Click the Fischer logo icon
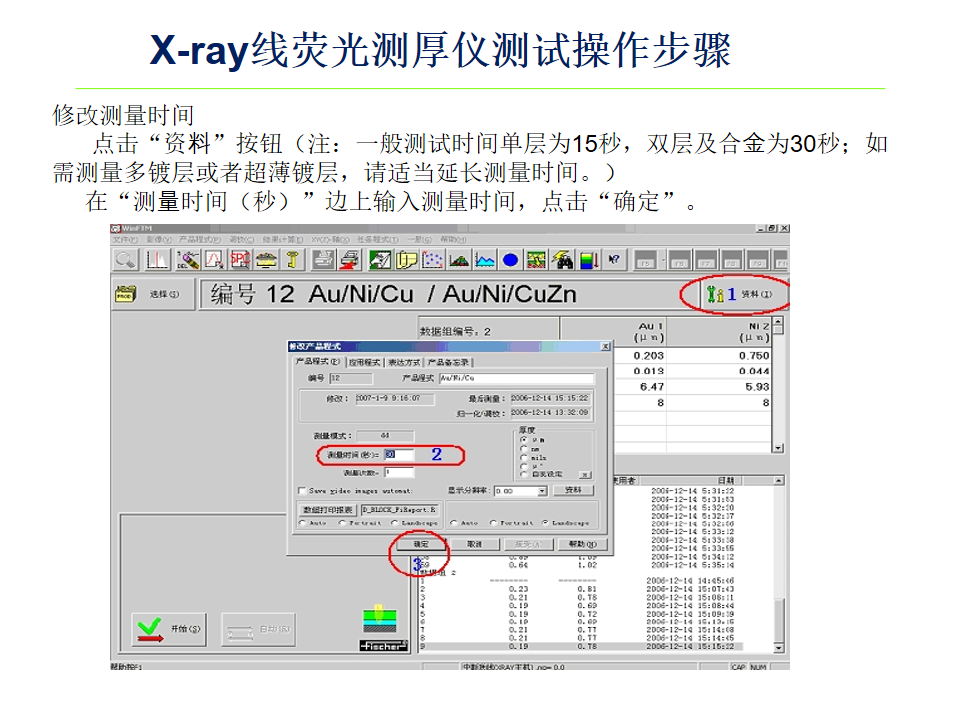960x720 pixels. [385, 646]
